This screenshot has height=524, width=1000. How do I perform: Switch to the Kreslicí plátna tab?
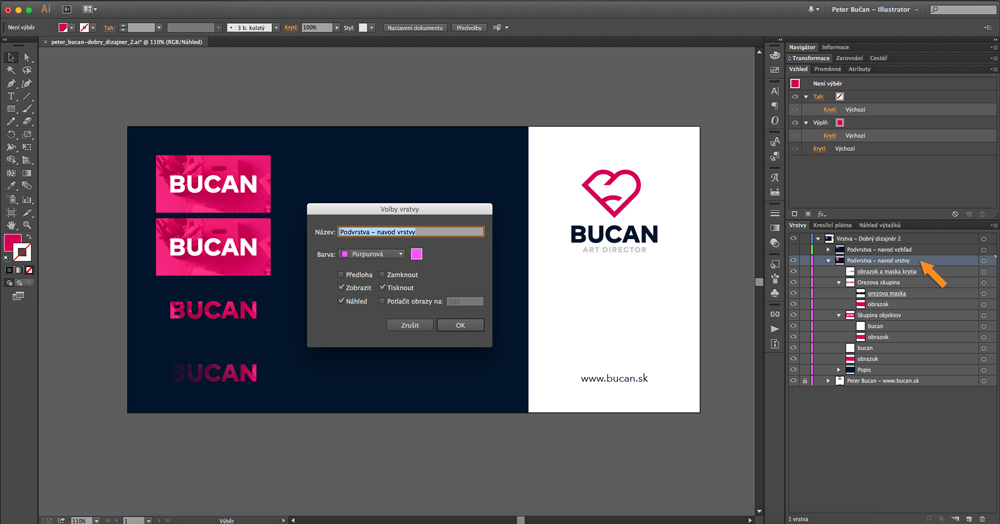[832, 225]
